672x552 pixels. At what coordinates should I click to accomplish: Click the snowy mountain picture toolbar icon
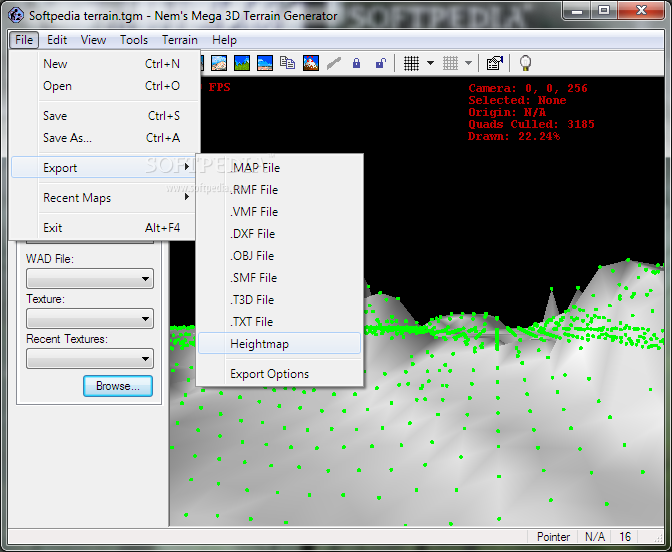pyautogui.click(x=311, y=63)
